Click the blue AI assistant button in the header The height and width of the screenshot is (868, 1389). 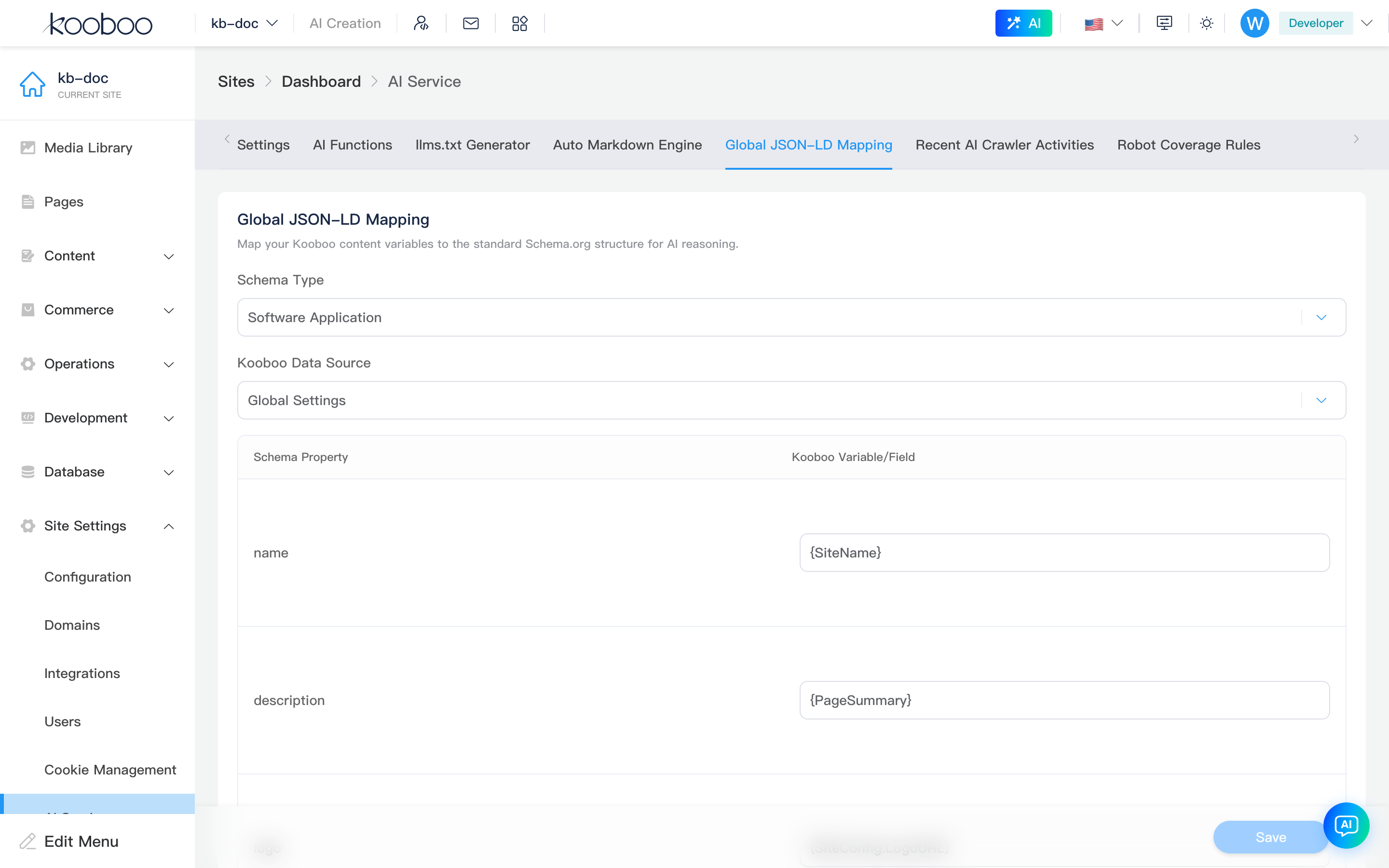1023,24
